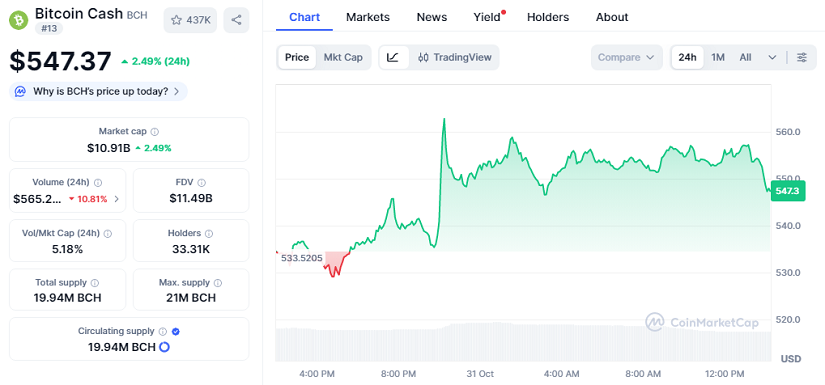Select the All time range
This screenshot has height=385, width=825.
746,57
